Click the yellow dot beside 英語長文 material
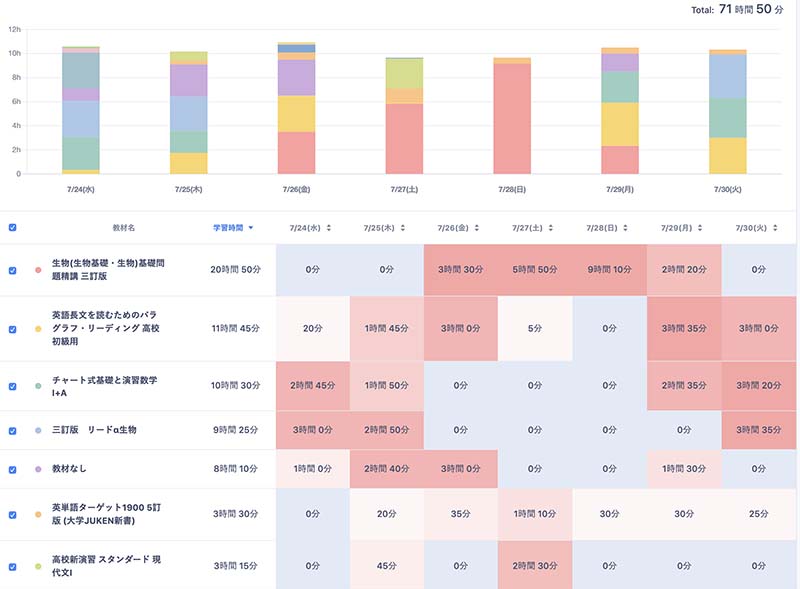The width and height of the screenshot is (800, 589). (37, 328)
